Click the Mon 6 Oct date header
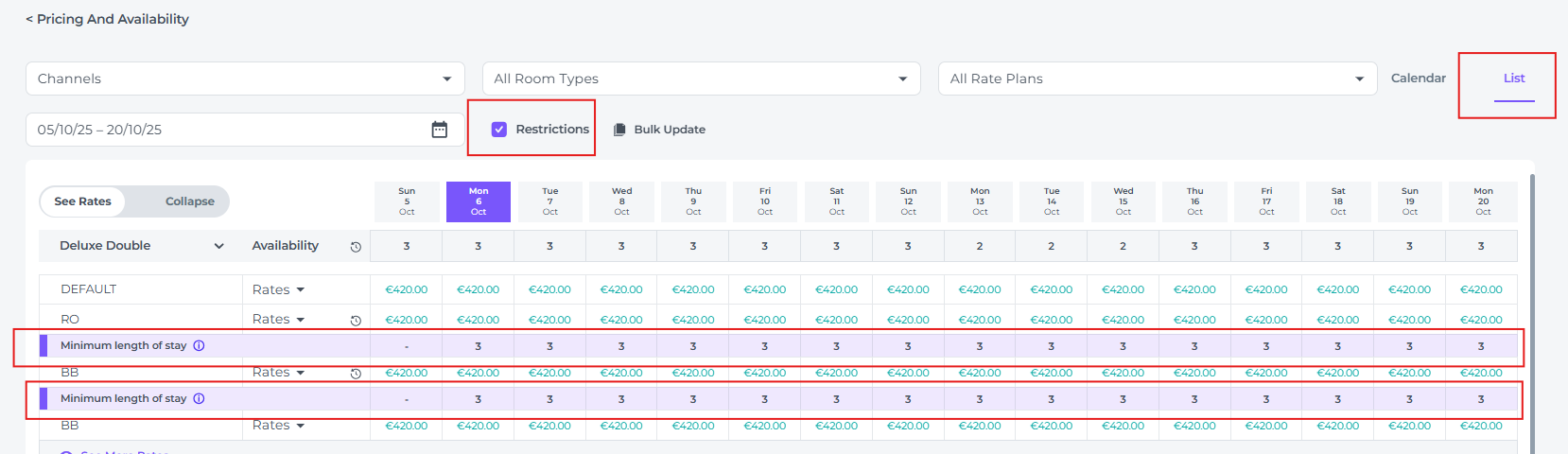This screenshot has height=454, width=1568. 479,201
